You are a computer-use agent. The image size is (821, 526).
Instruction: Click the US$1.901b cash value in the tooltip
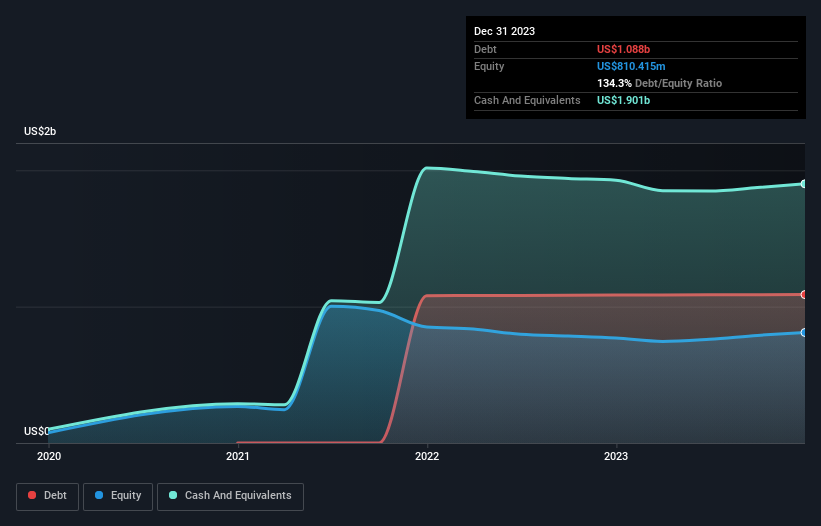point(623,100)
